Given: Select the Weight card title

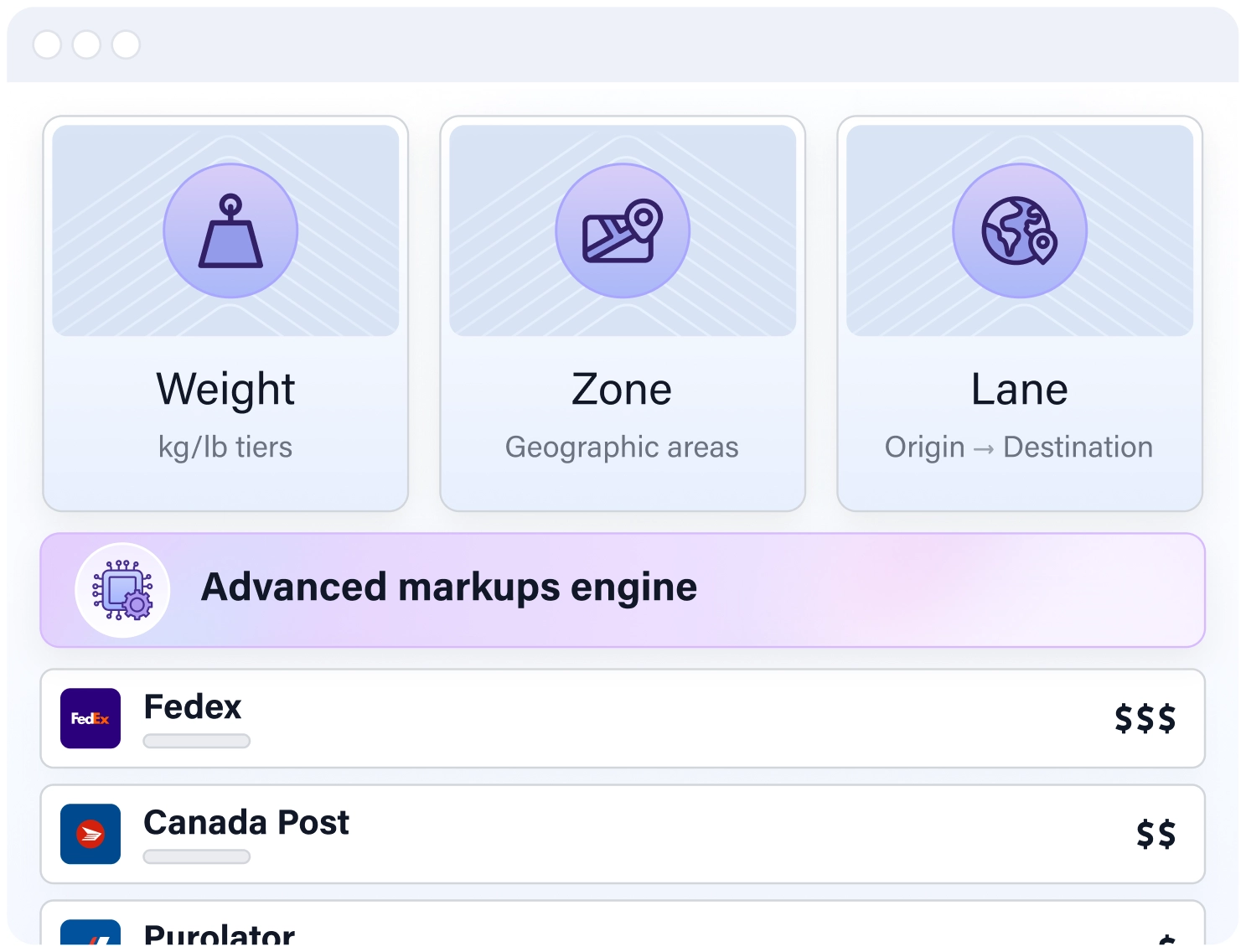Looking at the screenshot, I should point(225,390).
